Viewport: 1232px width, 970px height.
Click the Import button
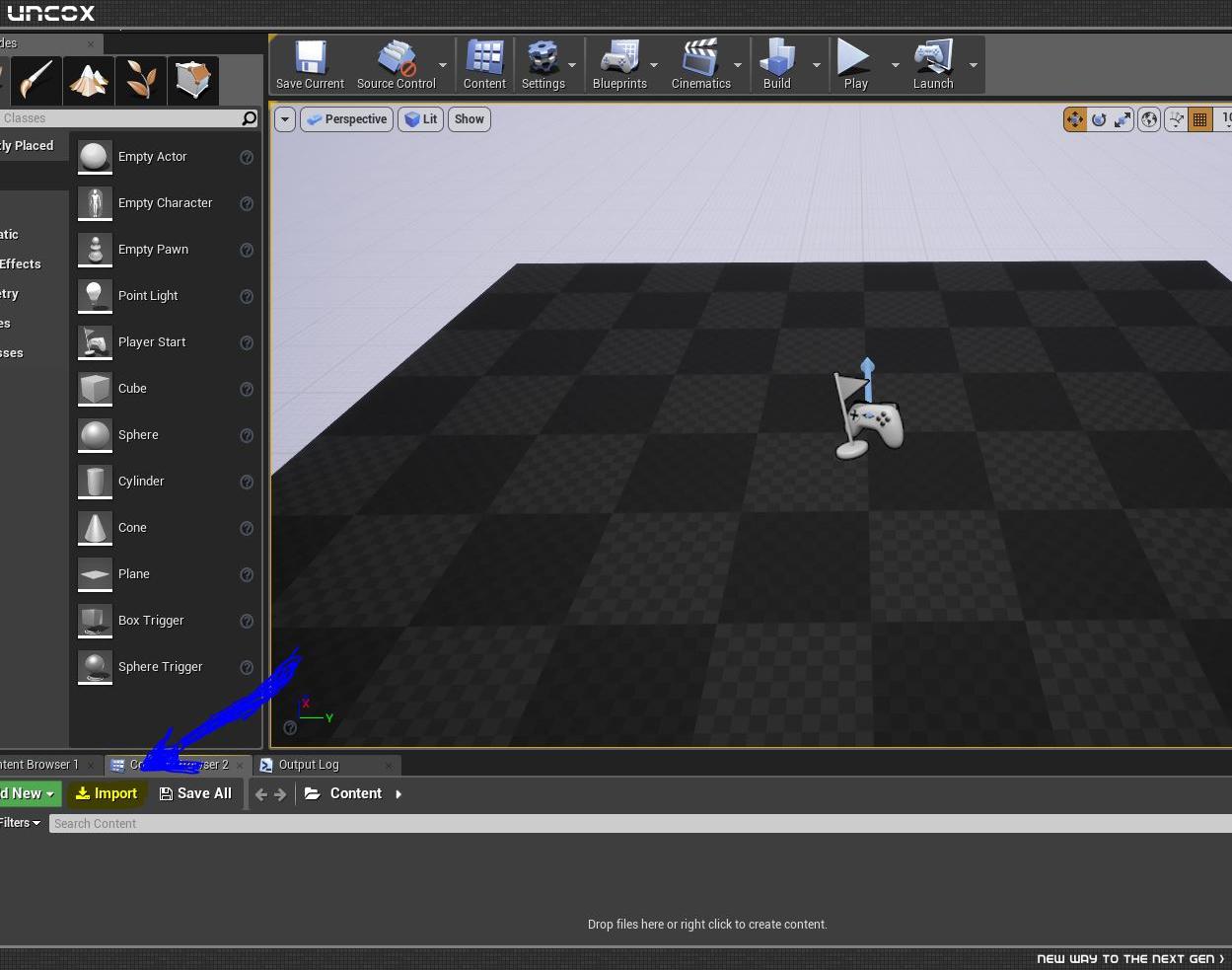(x=107, y=793)
